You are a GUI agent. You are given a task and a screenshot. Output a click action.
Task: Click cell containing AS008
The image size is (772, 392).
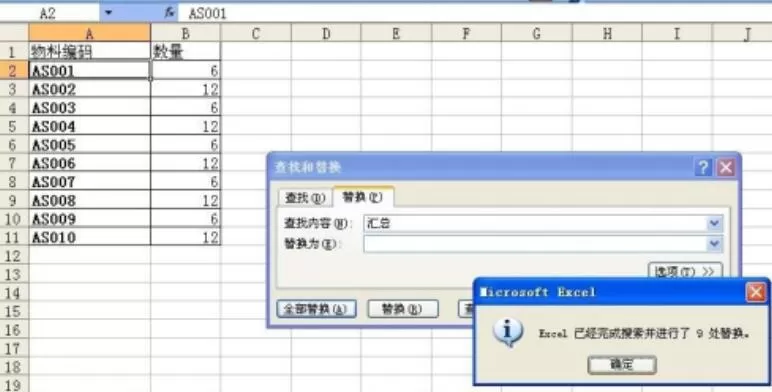pos(89,200)
